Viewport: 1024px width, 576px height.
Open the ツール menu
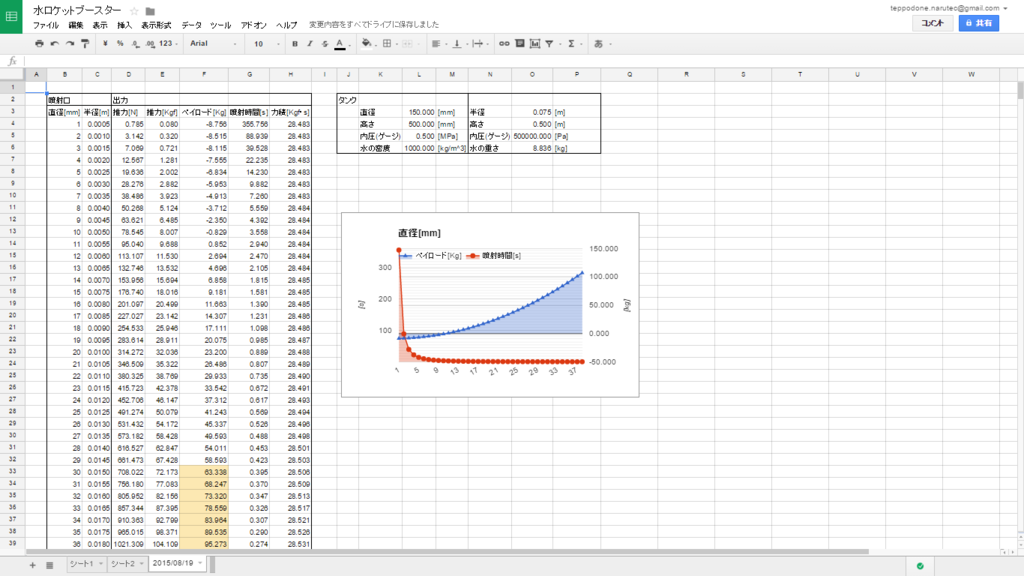click(x=221, y=25)
